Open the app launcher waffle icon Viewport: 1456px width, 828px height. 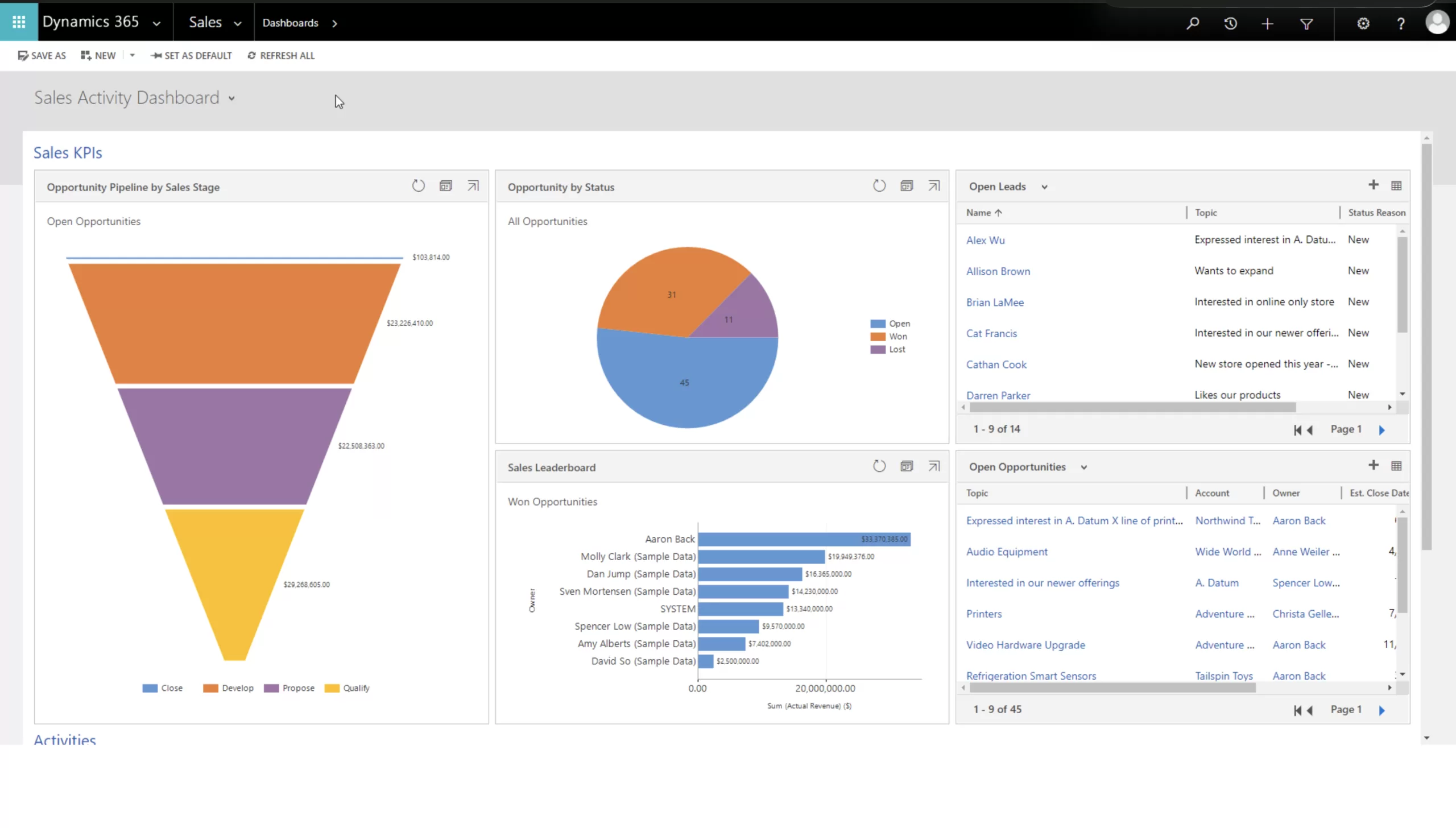pyautogui.click(x=19, y=22)
